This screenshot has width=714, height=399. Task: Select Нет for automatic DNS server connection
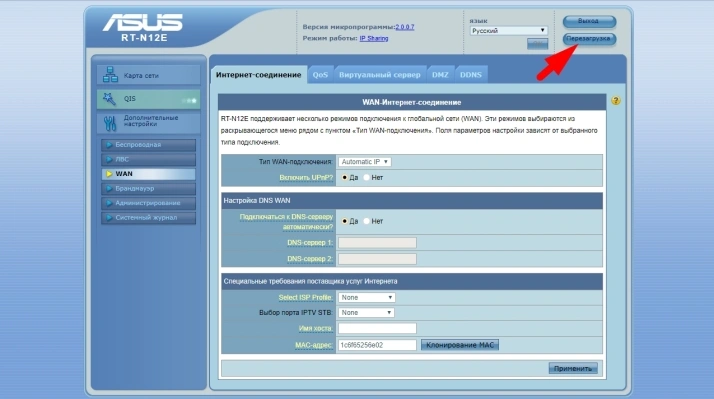(367, 221)
